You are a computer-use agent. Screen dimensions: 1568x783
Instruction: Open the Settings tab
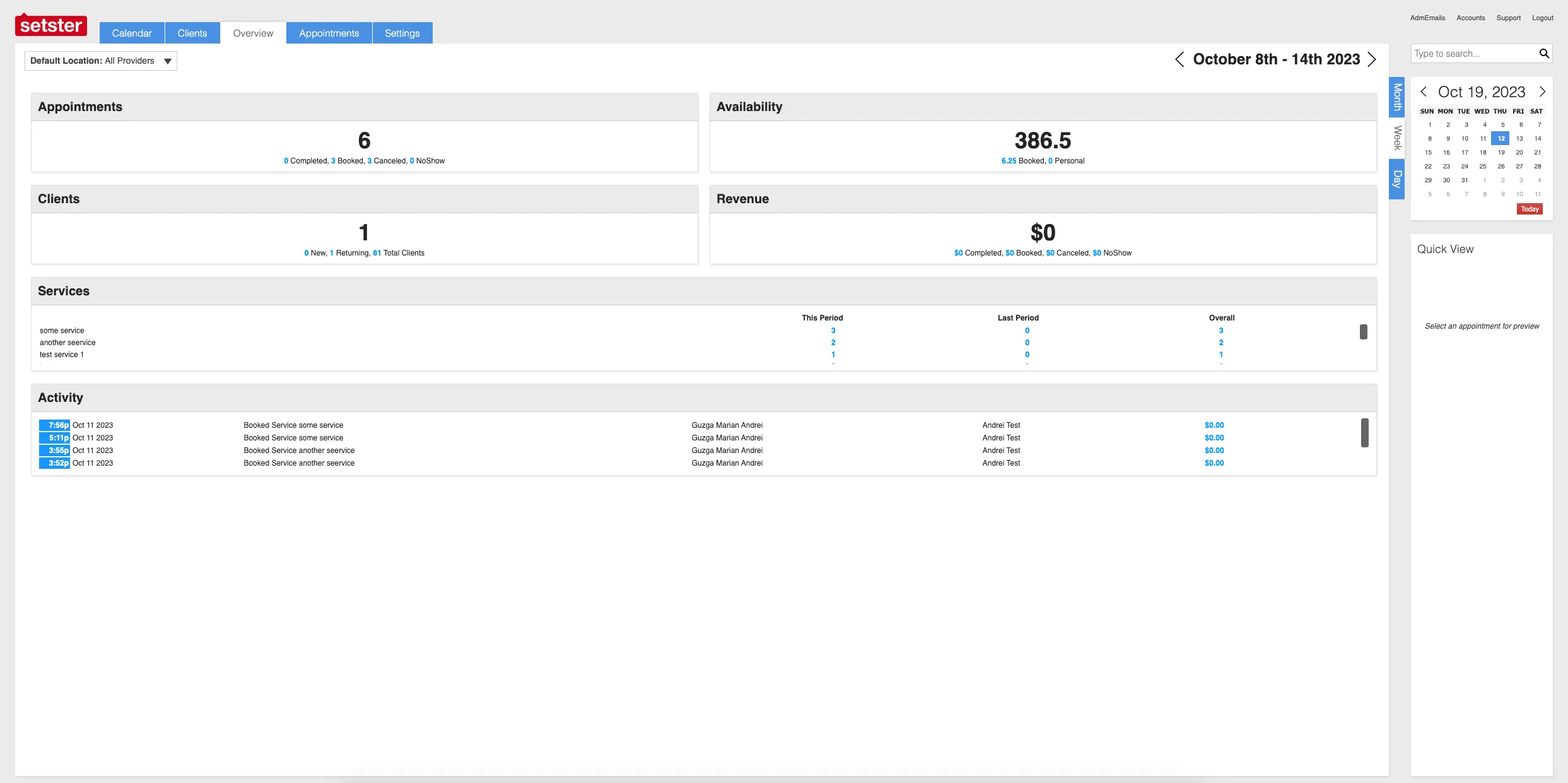click(402, 33)
